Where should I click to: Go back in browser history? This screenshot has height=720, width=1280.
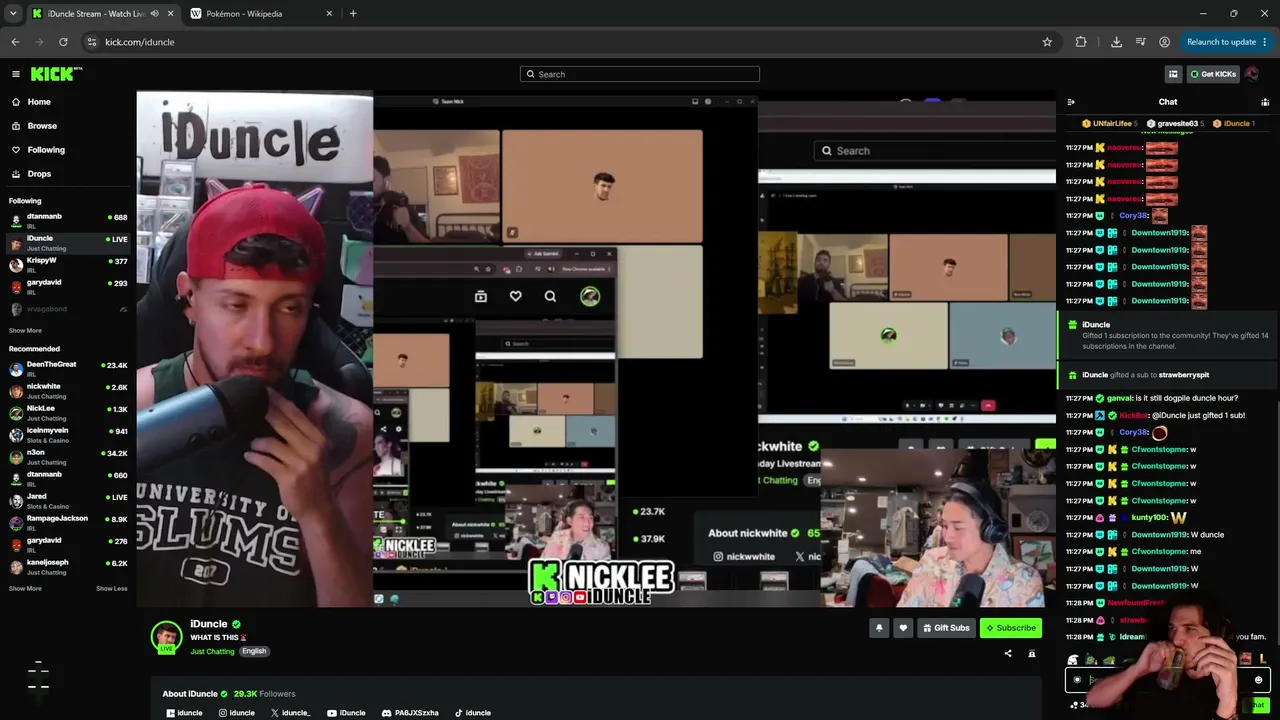pyautogui.click(x=15, y=42)
